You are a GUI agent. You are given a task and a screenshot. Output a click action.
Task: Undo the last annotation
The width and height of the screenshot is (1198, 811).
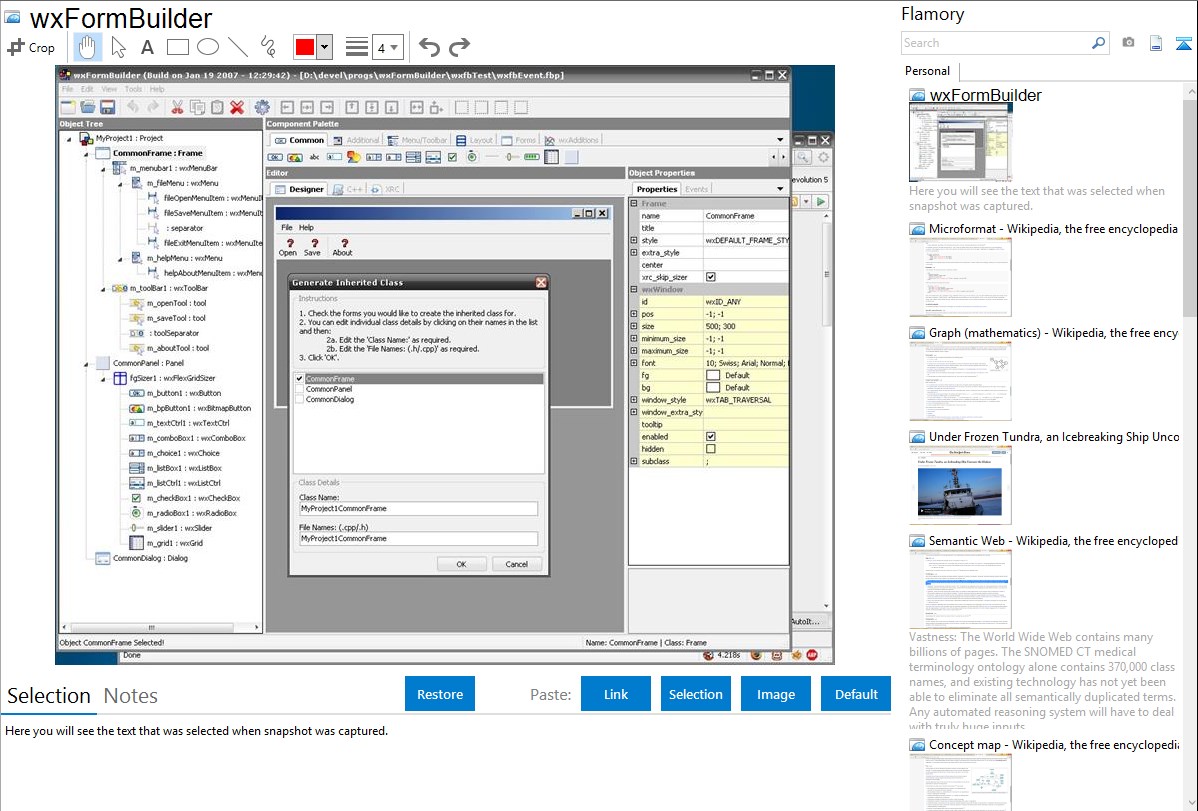point(429,47)
